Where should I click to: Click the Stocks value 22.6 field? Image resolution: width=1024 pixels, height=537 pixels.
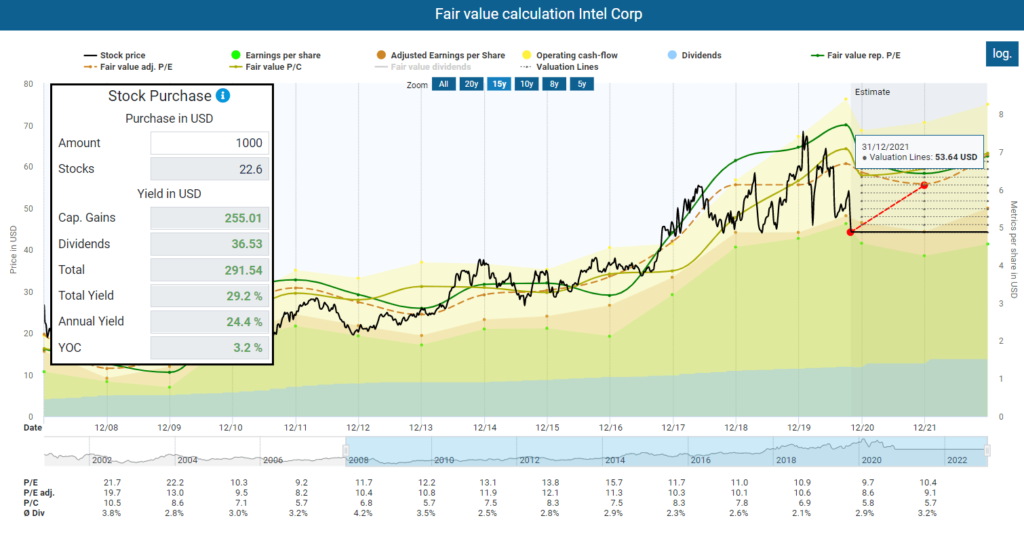pos(209,169)
